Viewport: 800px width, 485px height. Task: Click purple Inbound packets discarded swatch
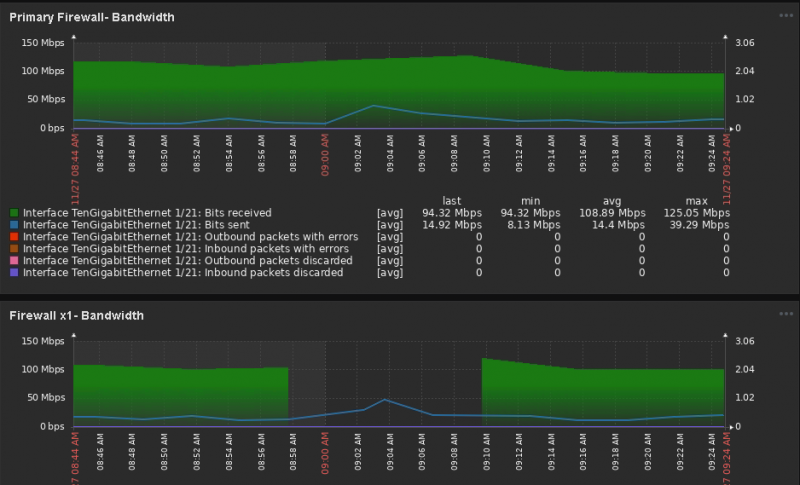(14, 273)
